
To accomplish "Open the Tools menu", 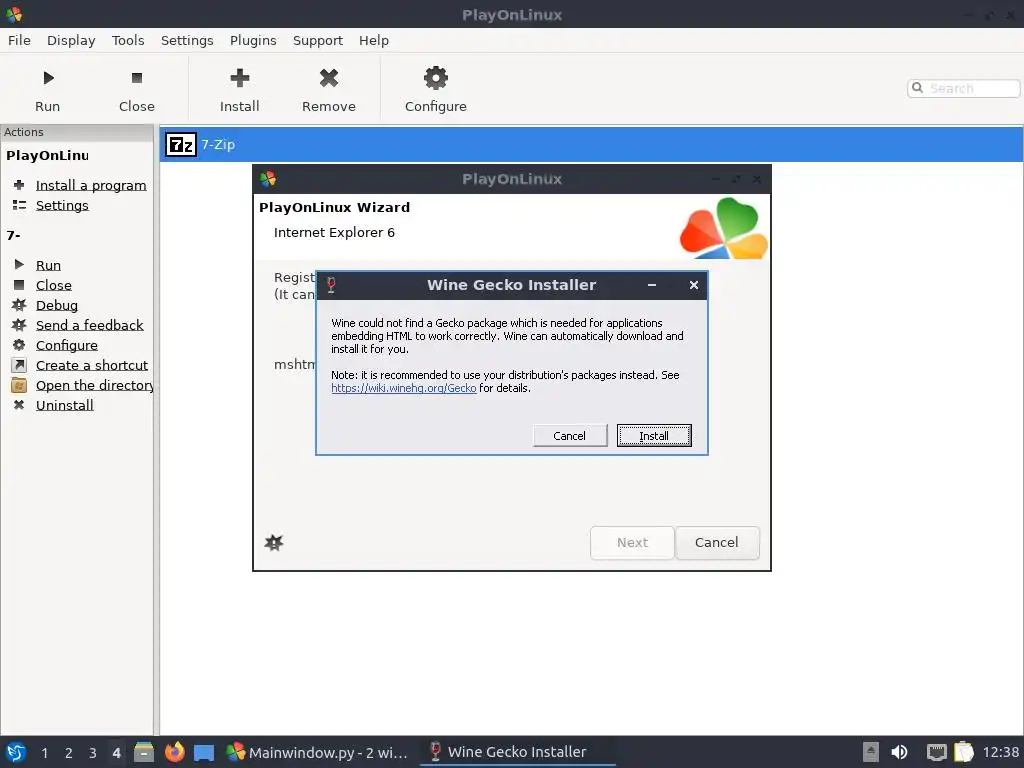I will click(128, 40).
